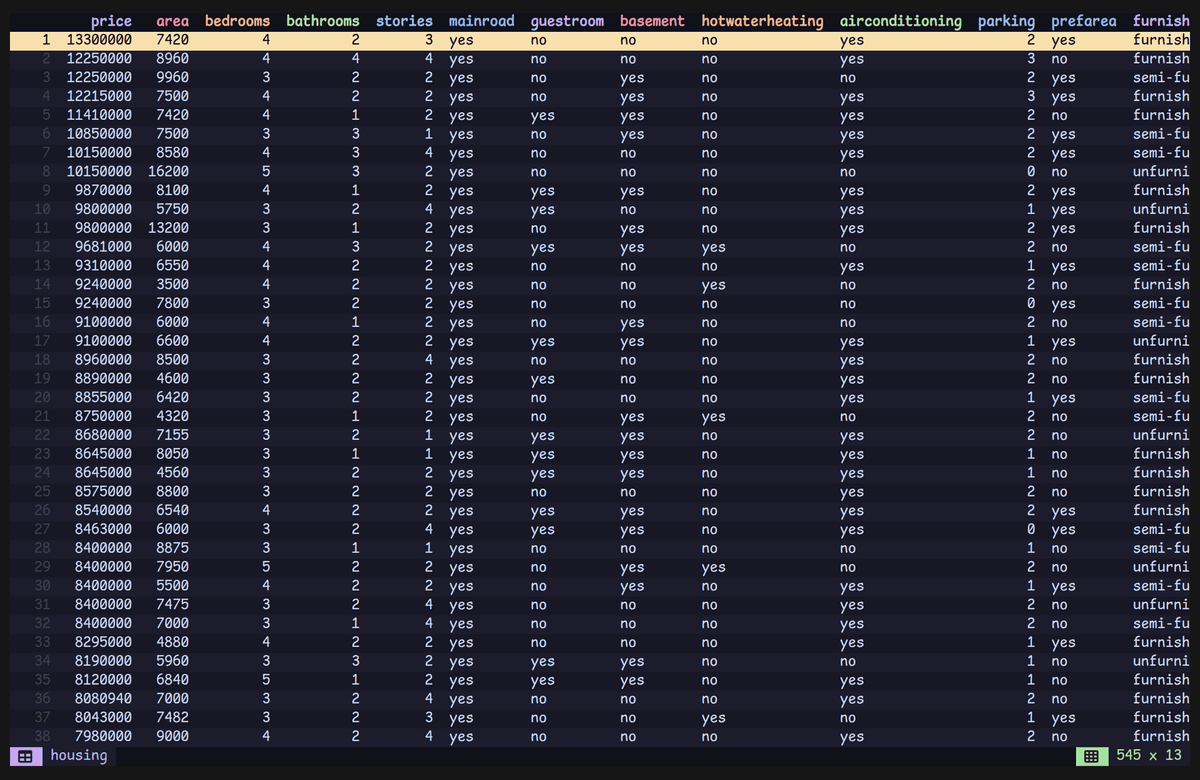Viewport: 1200px width, 780px height.
Task: Select the area column header
Action: tap(173, 21)
